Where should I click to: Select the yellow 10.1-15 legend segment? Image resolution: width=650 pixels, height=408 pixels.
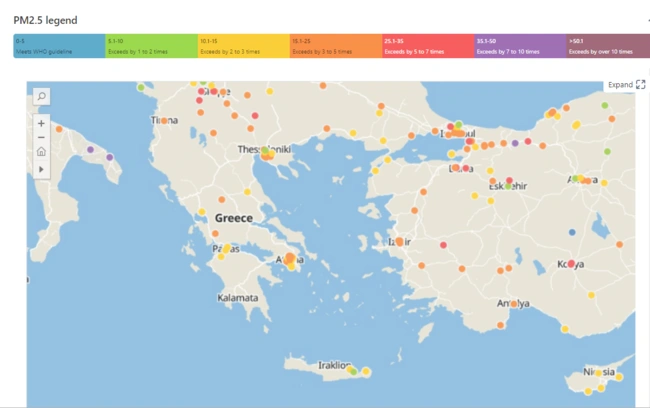244,46
